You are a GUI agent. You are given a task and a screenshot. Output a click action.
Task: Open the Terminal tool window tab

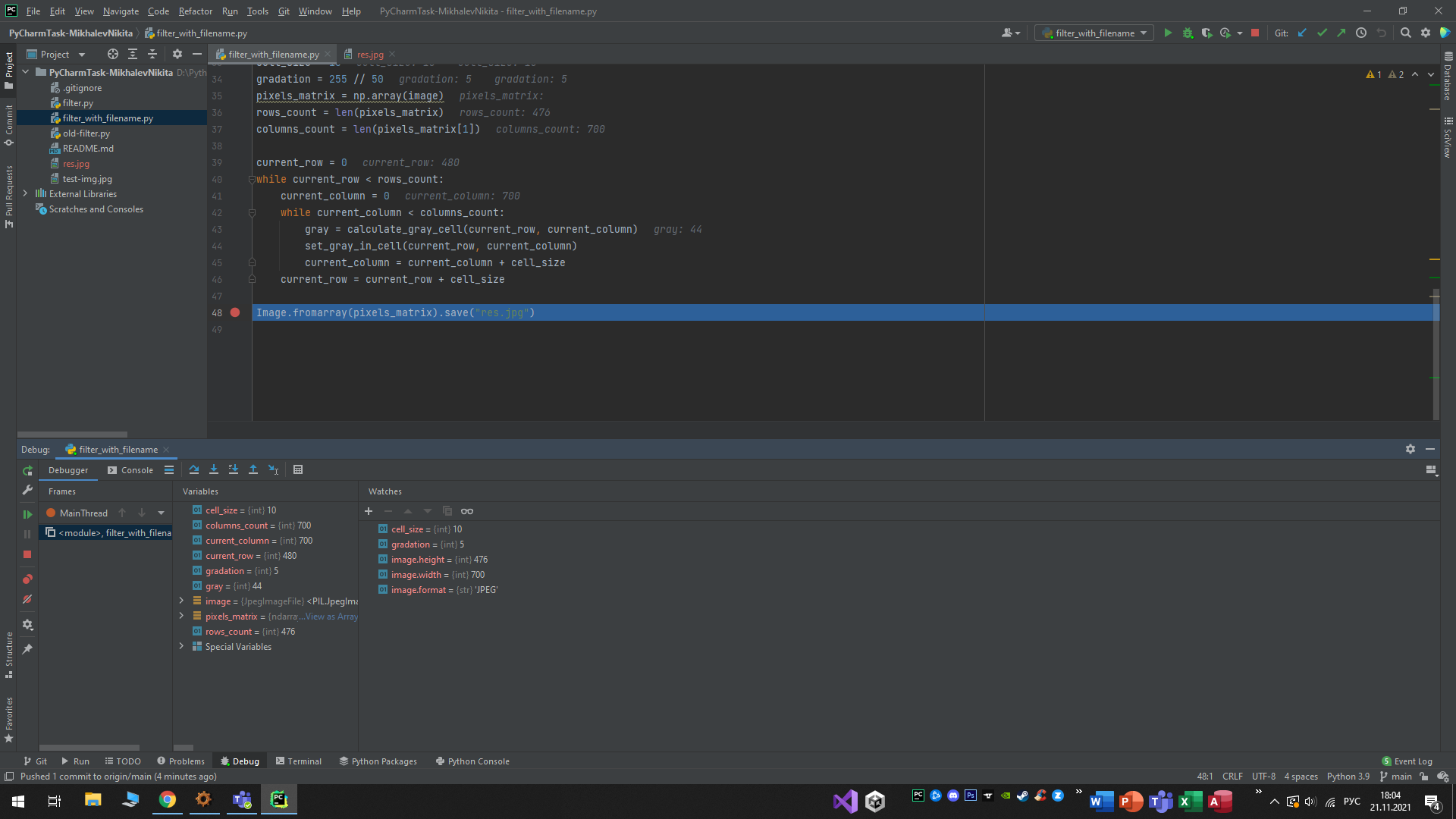(298, 761)
